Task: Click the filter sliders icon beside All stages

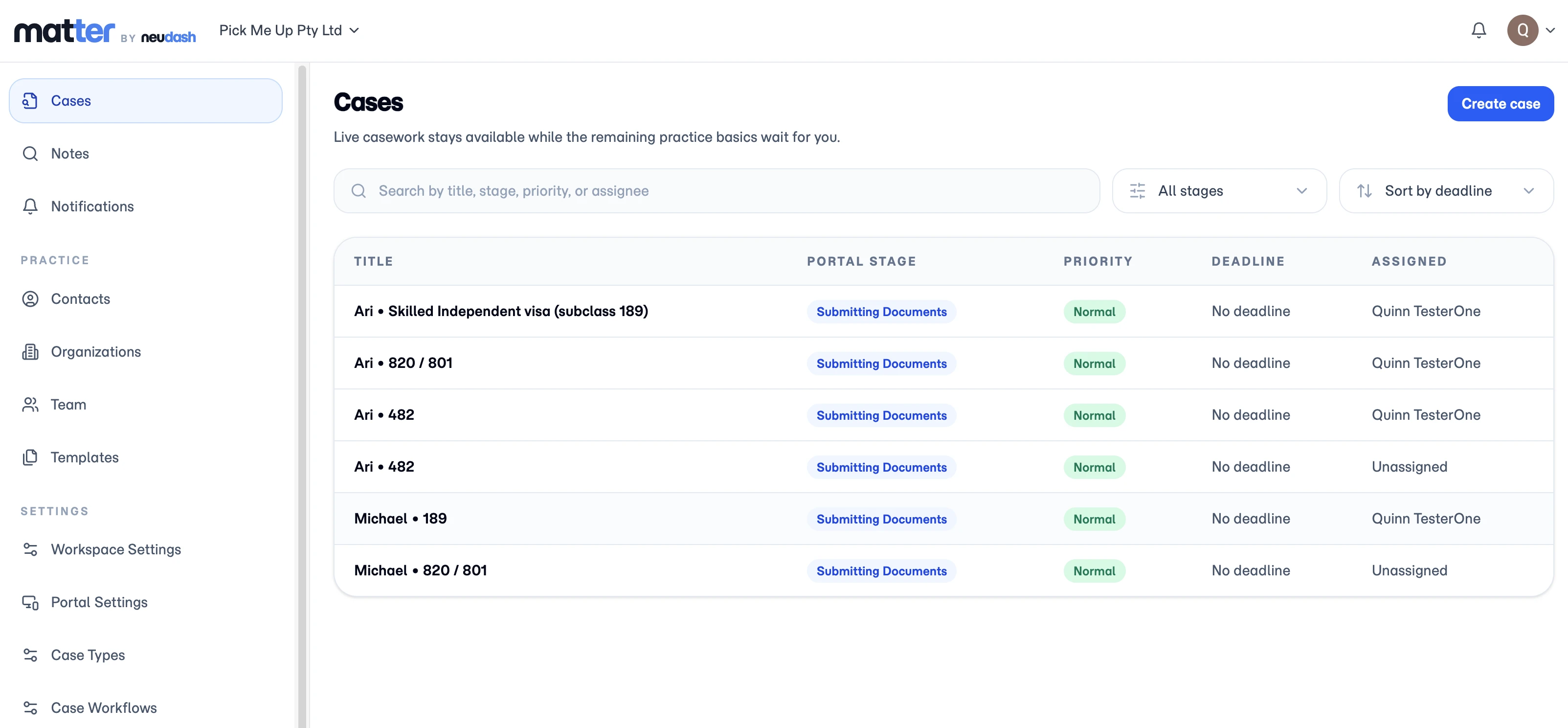Action: tap(1137, 190)
